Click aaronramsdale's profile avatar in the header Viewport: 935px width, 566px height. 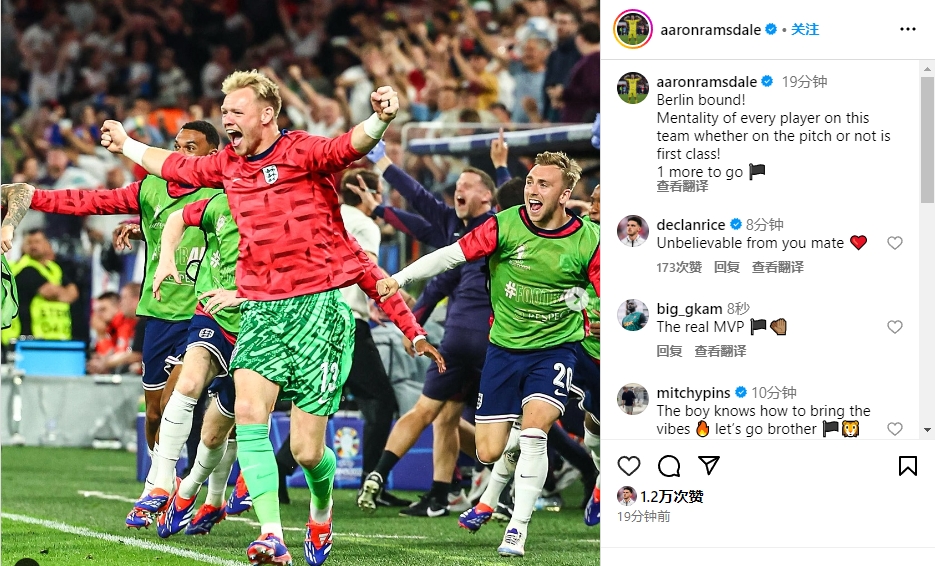pos(633,29)
